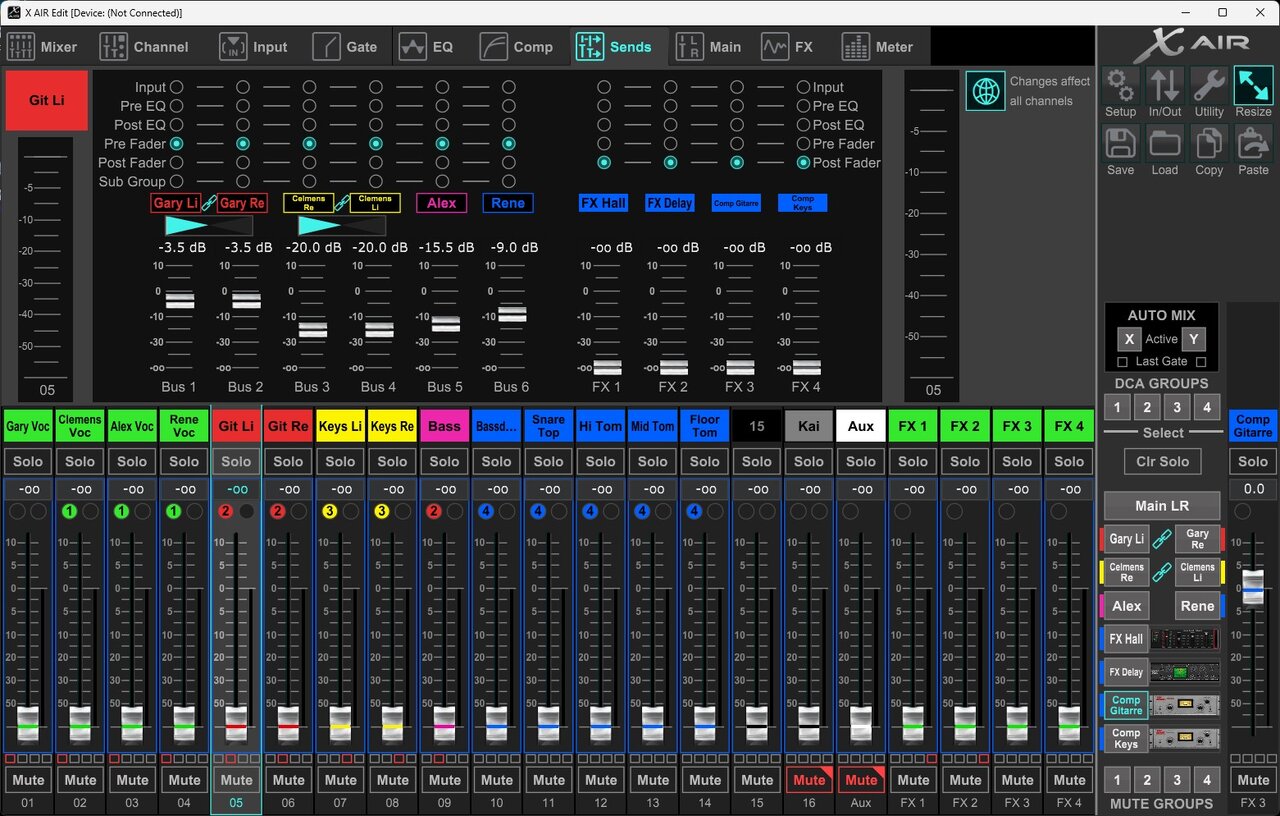Screen dimensions: 1280x816
Task: Toggle Auto Mix X button
Action: click(x=1129, y=339)
